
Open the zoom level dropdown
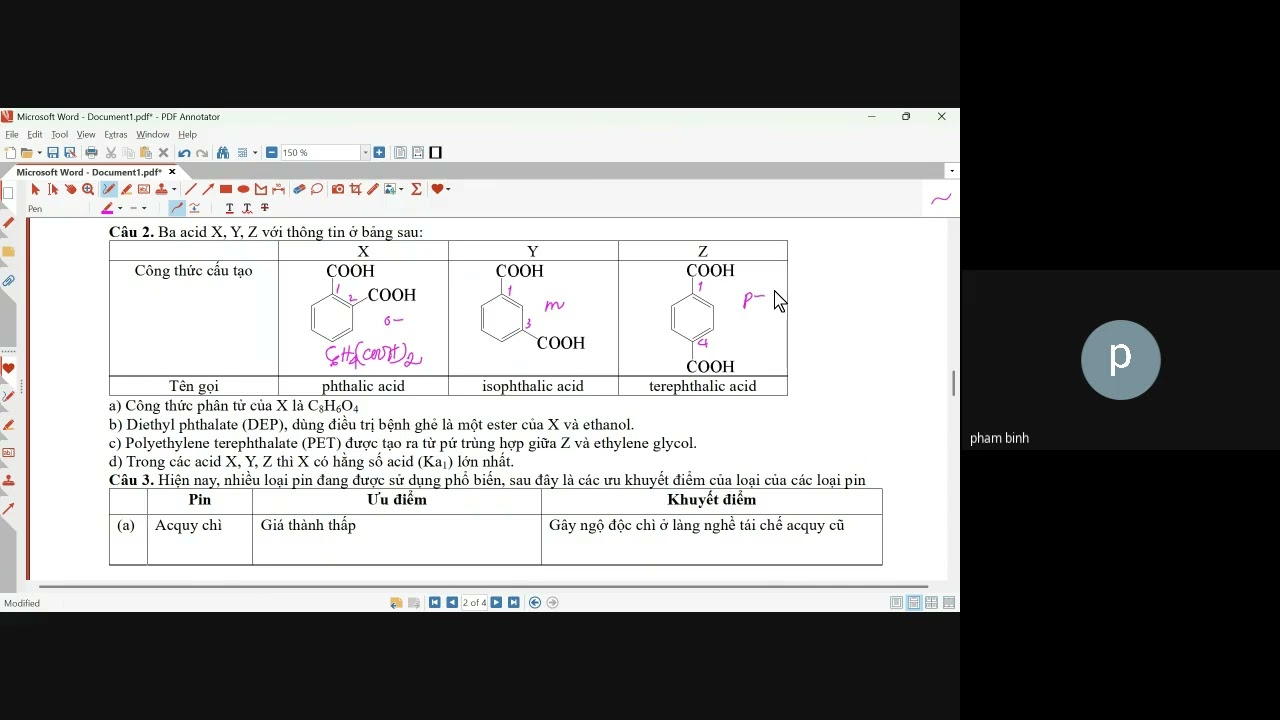click(x=366, y=153)
